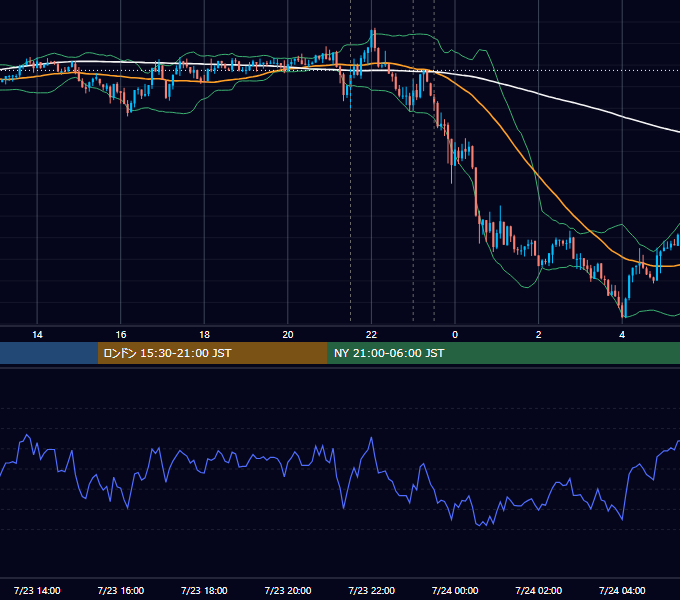Click the NY 21:00-06:00 JST session bar
This screenshot has width=680, height=600.
click(x=503, y=353)
